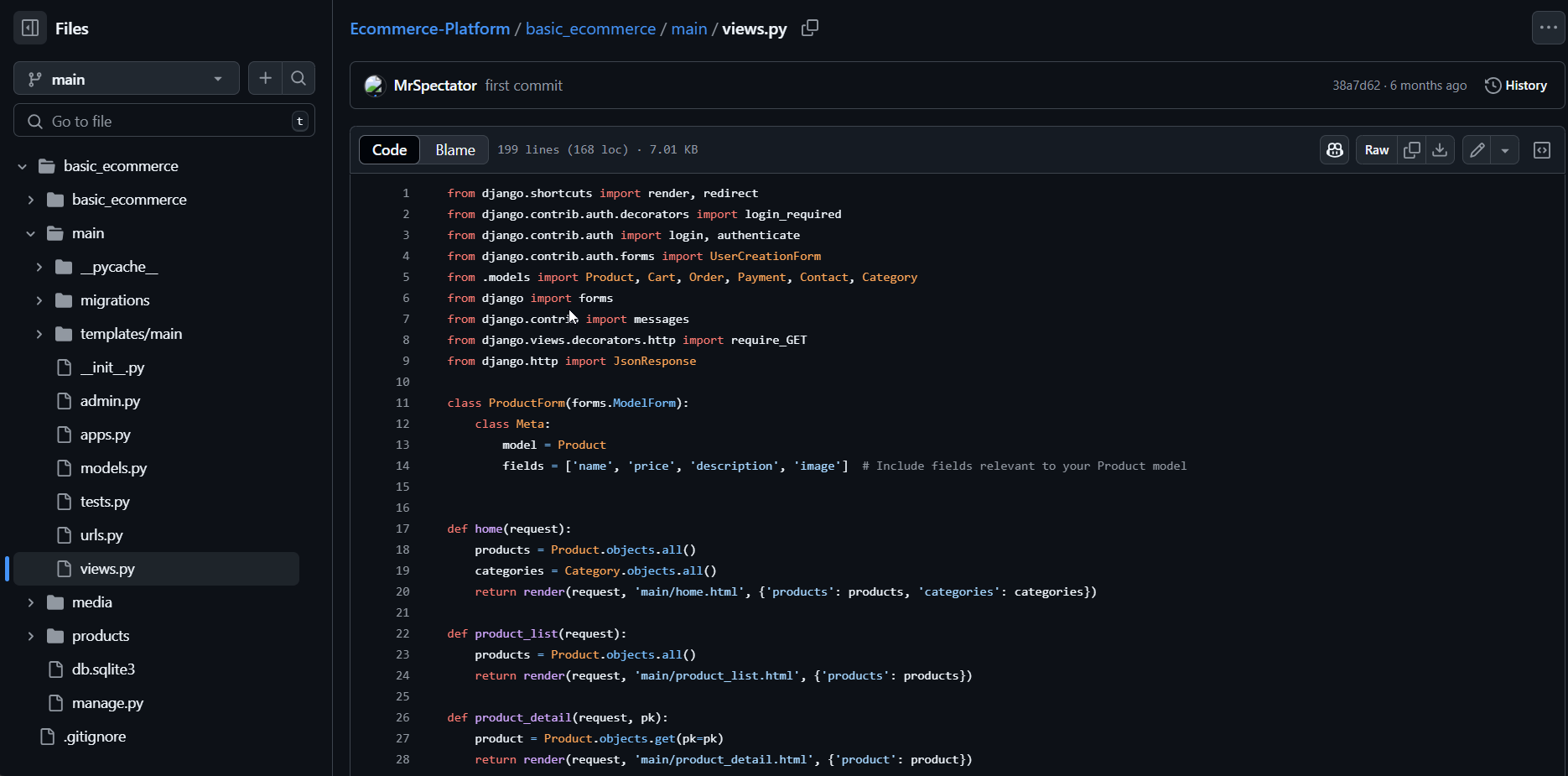1568x776 pixels.
Task: Click the products folder icon
Action: coord(55,636)
